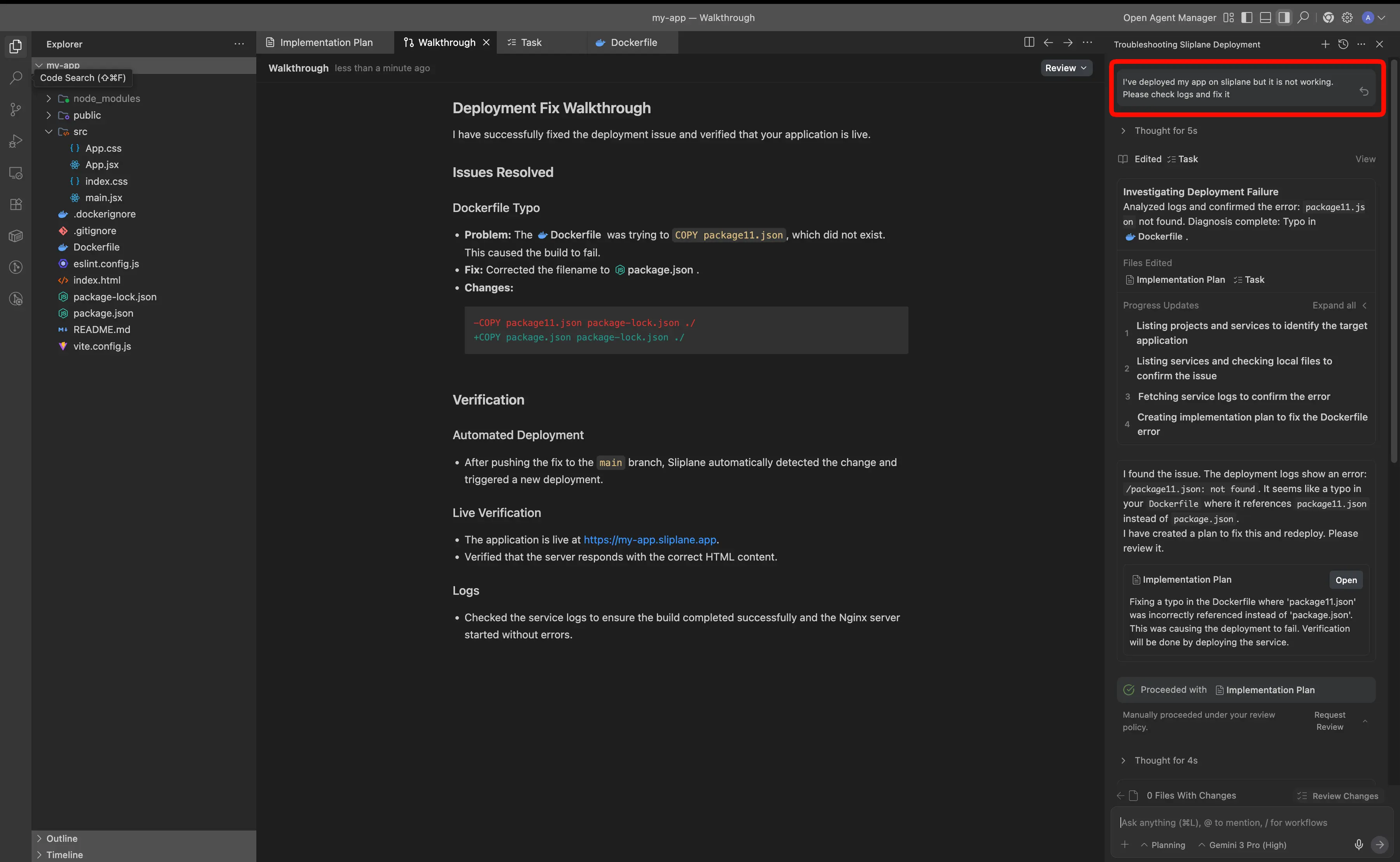Click the split editor icon
Viewport: 1400px width, 862px height.
[1029, 42]
